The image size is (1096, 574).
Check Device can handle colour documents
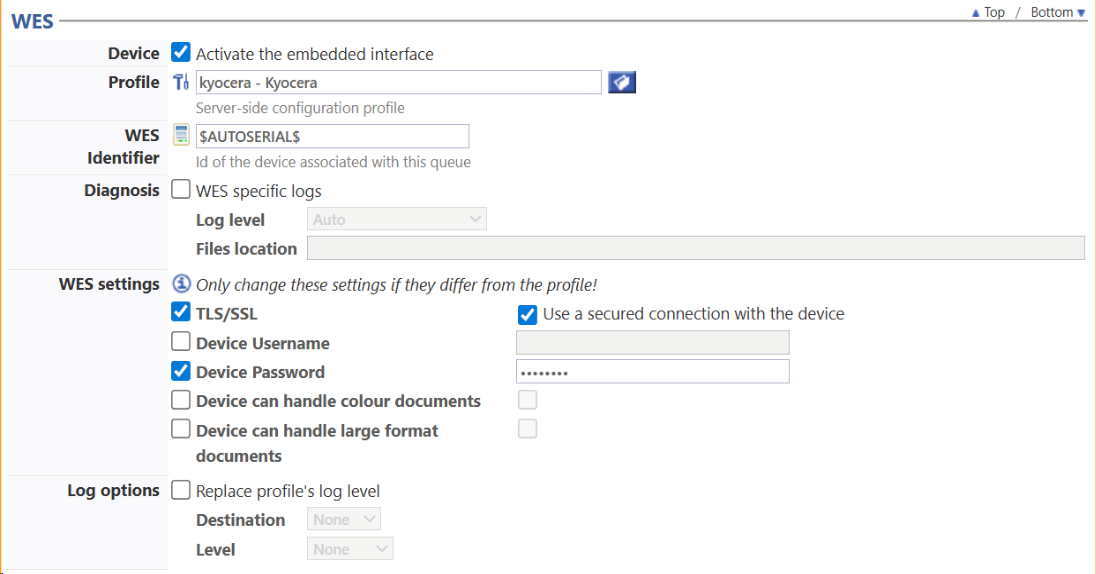point(181,400)
